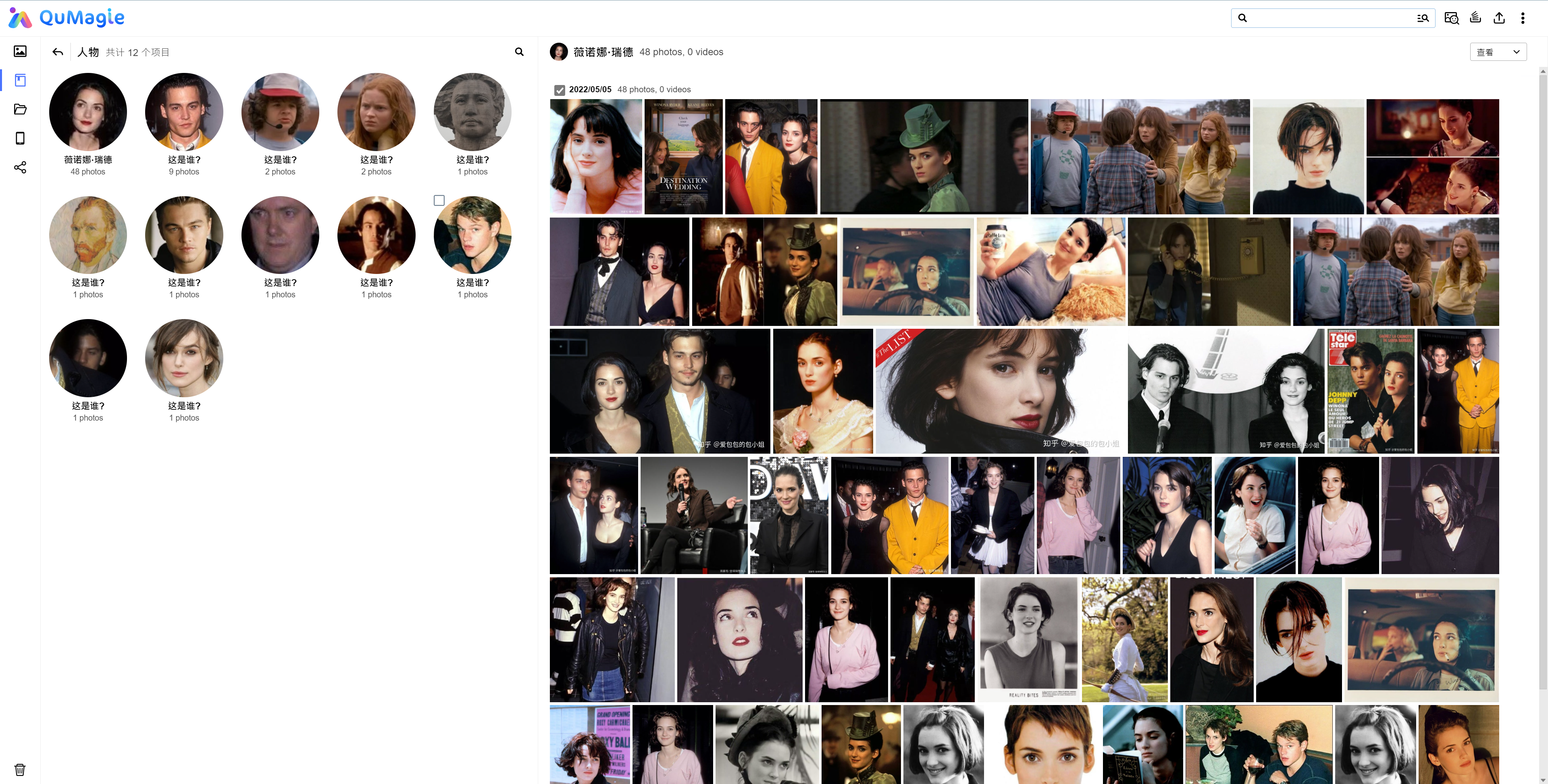Click the 共计 12 个项目 count text
Viewport: 1548px width, 784px height.
click(x=137, y=52)
